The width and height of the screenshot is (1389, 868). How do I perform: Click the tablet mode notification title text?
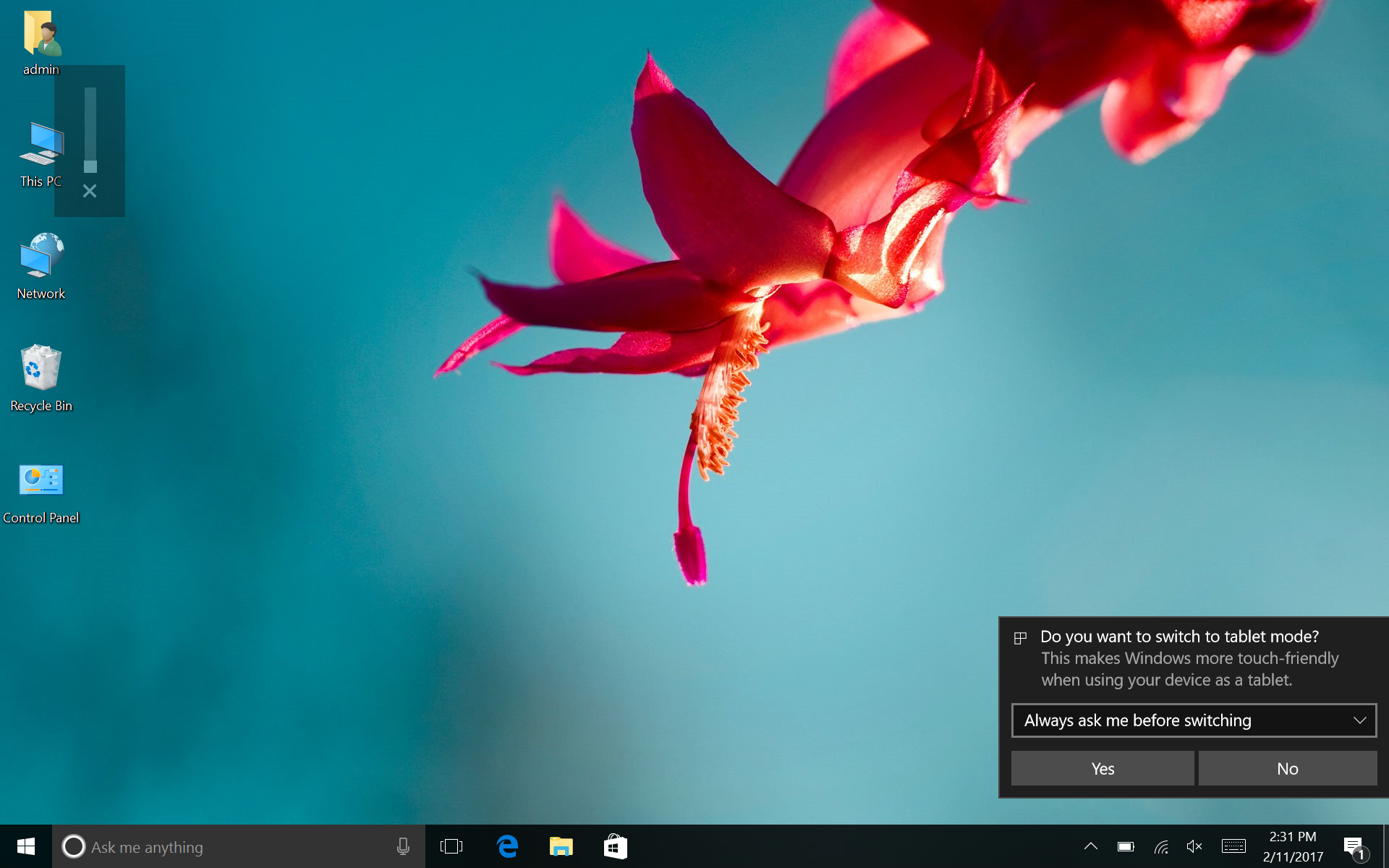(x=1179, y=637)
